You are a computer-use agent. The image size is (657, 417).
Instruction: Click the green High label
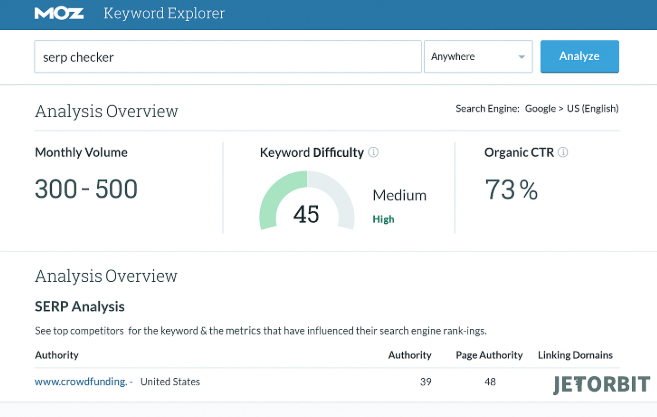coord(383,219)
